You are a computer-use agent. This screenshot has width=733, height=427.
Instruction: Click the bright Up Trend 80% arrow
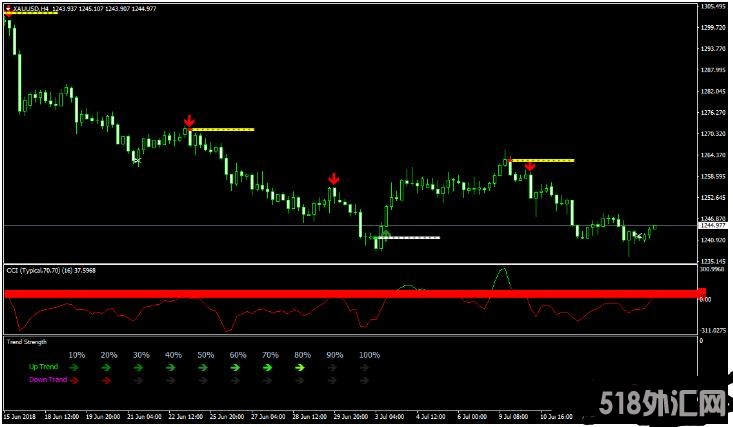pyautogui.click(x=300, y=368)
